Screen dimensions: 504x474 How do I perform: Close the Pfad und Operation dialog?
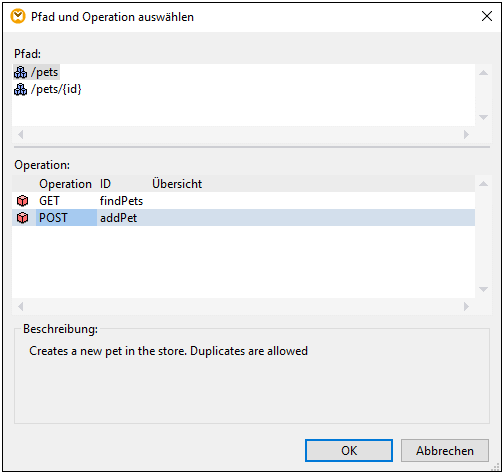point(487,16)
